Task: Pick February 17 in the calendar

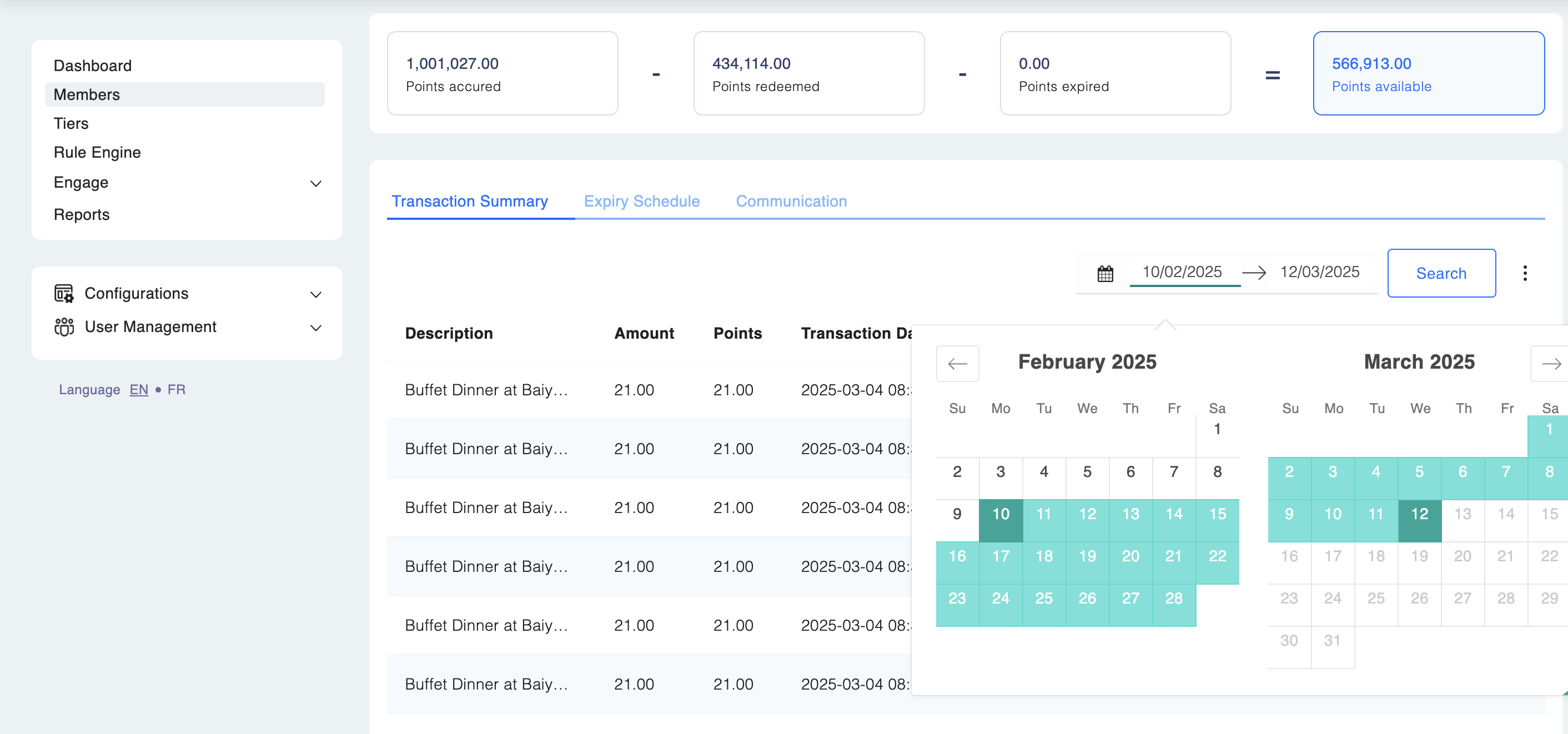Action: (1000, 556)
